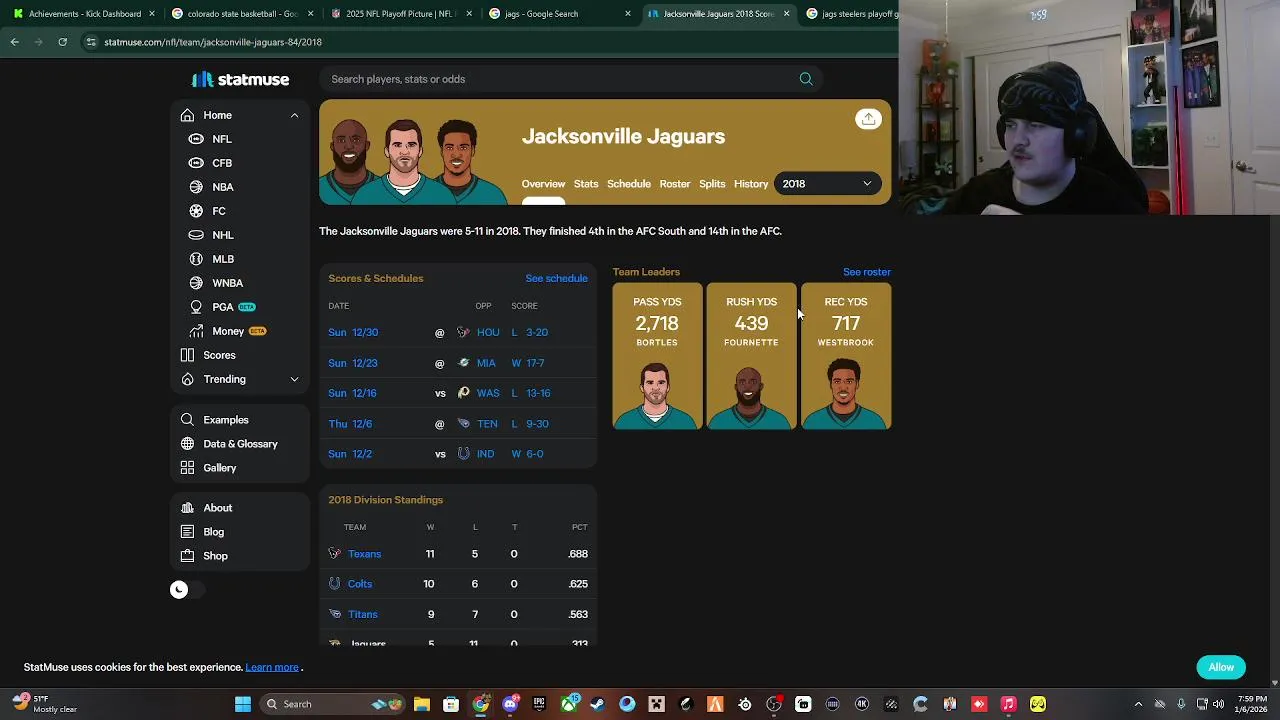
Task: Switch to the Overview tab
Action: 543,184
